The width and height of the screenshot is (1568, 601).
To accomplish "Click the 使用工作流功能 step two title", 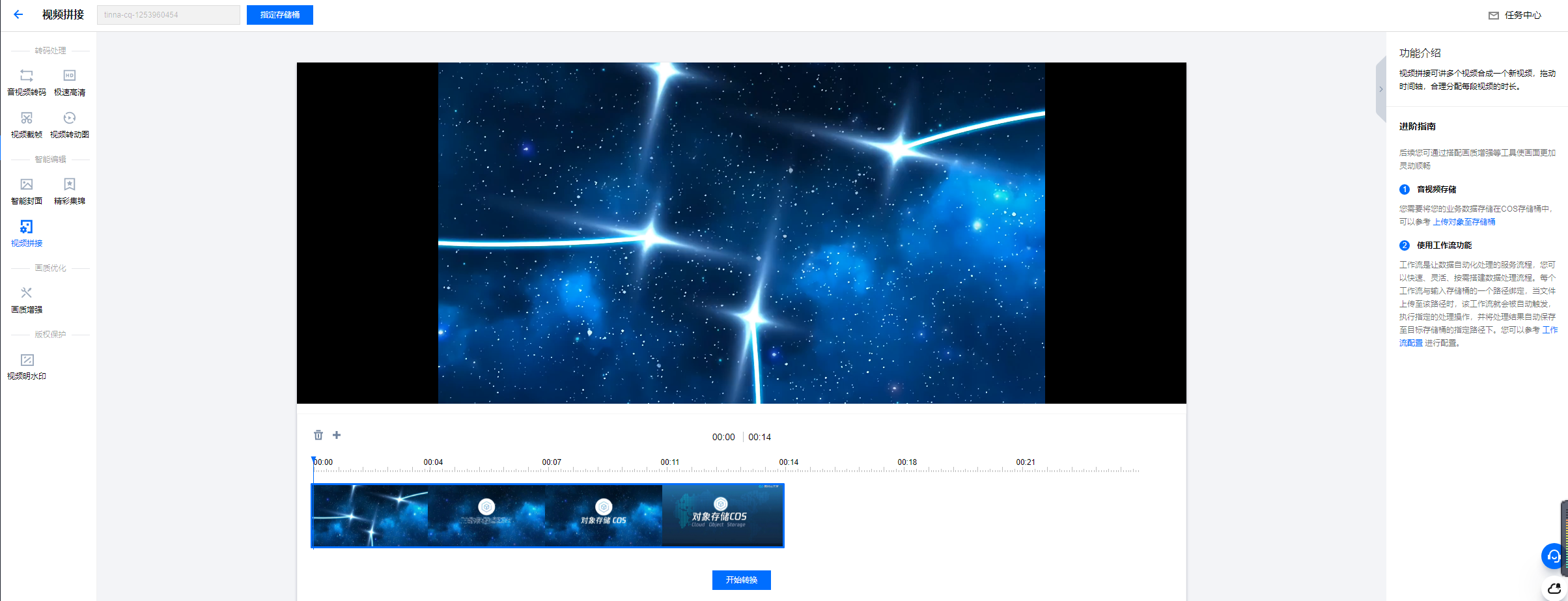I will pos(1444,245).
